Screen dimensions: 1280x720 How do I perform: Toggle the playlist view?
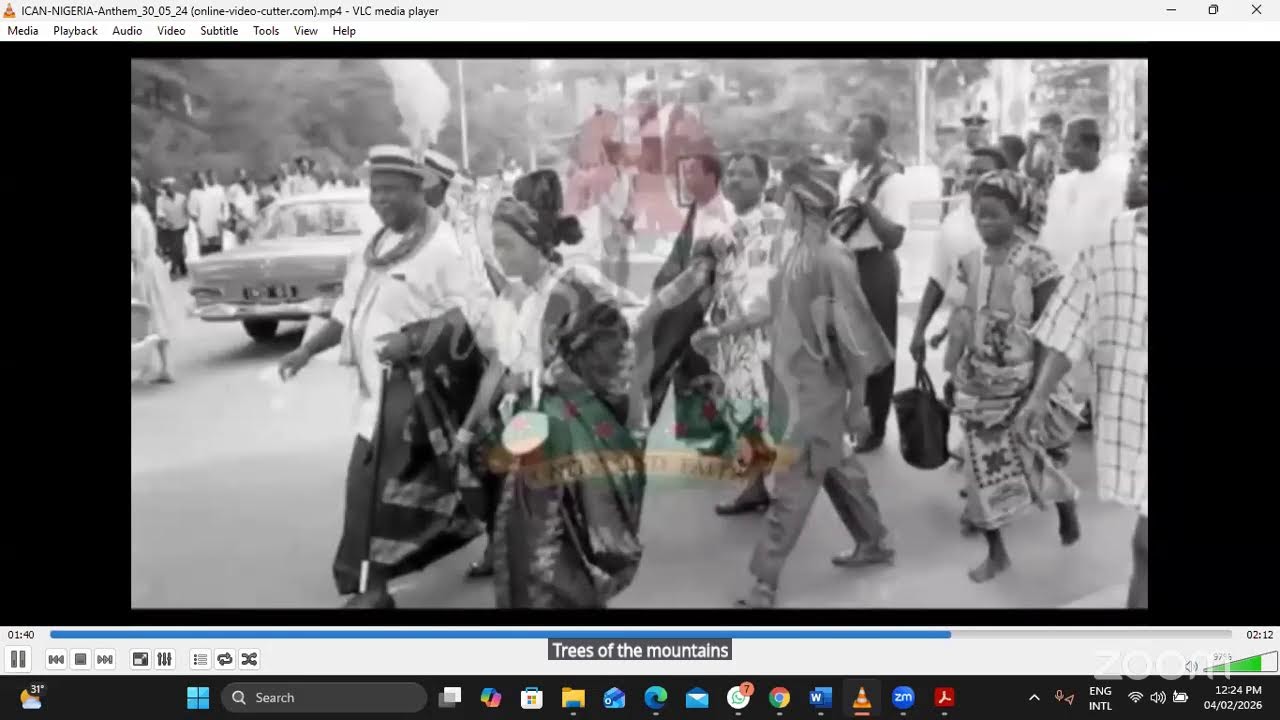[200, 659]
